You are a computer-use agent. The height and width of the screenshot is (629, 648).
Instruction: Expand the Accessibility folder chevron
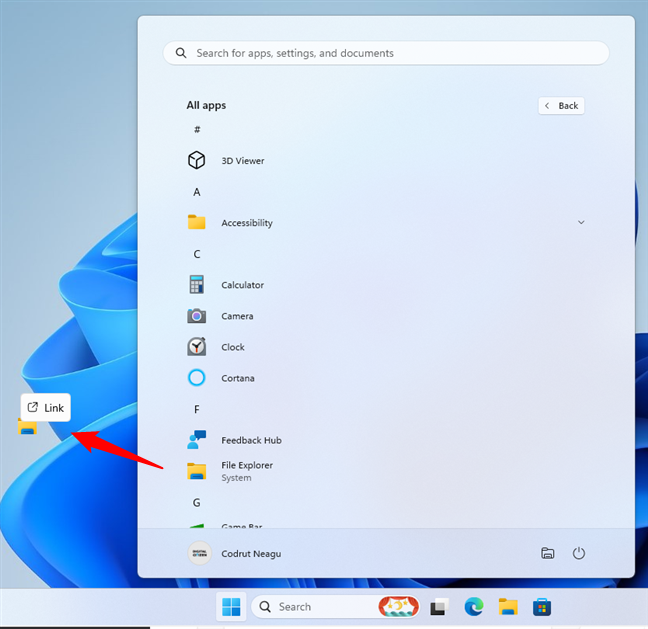[581, 222]
